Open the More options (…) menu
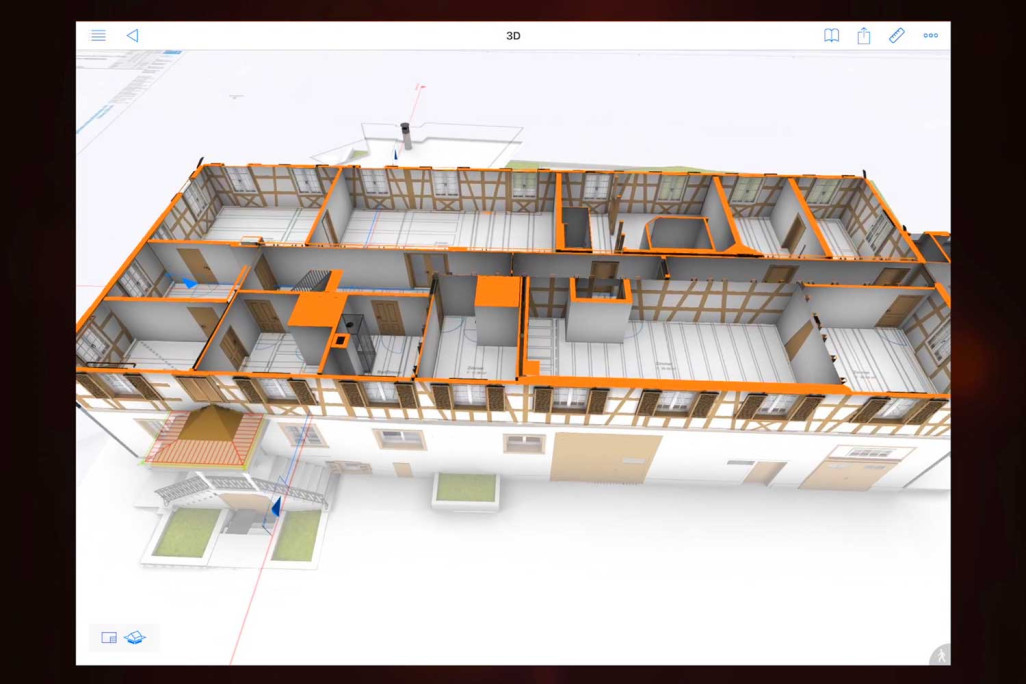1026x684 pixels. (930, 35)
